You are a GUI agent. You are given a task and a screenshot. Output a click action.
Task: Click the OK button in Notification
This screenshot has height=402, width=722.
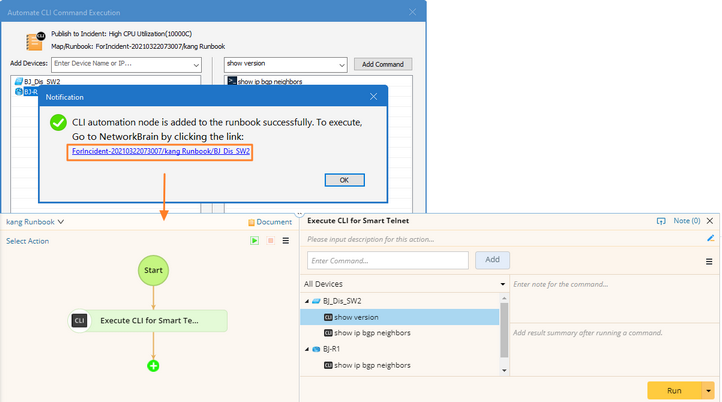[x=344, y=180]
